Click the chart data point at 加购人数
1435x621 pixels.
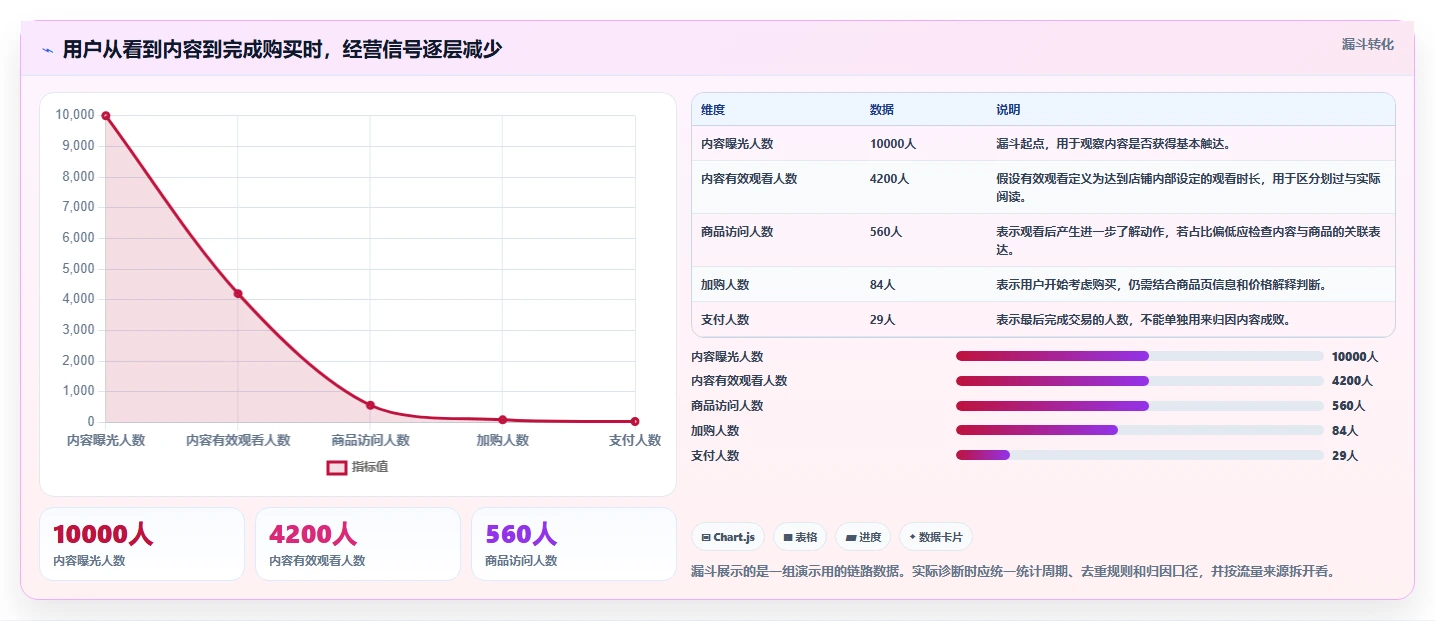click(503, 420)
